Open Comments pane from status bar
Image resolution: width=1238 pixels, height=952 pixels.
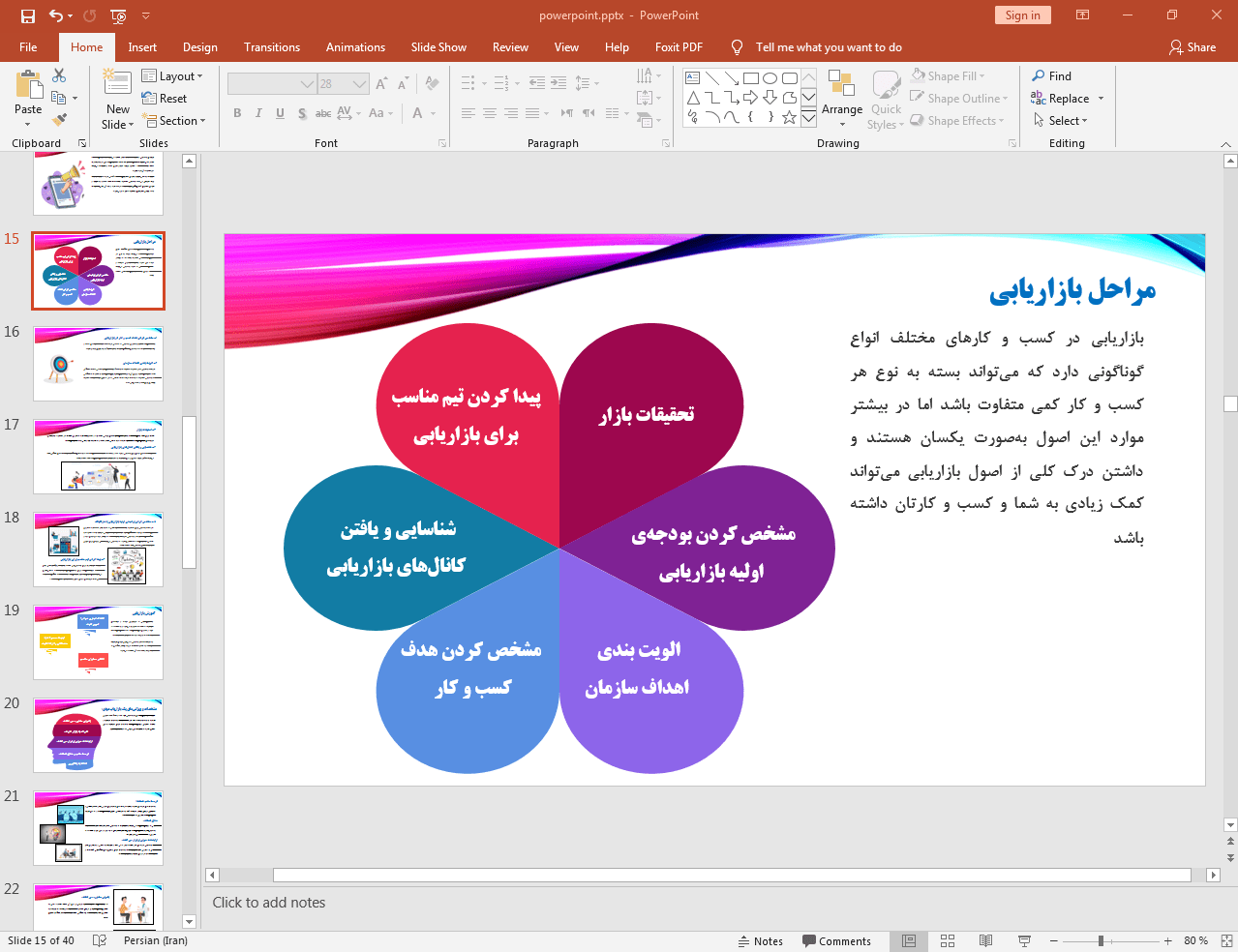click(x=836, y=940)
